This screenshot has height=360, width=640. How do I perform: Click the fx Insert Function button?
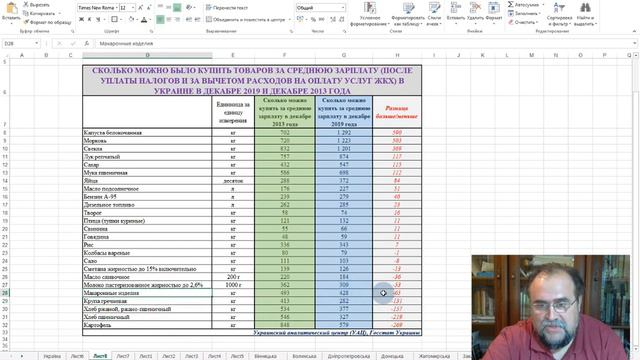pyautogui.click(x=87, y=43)
